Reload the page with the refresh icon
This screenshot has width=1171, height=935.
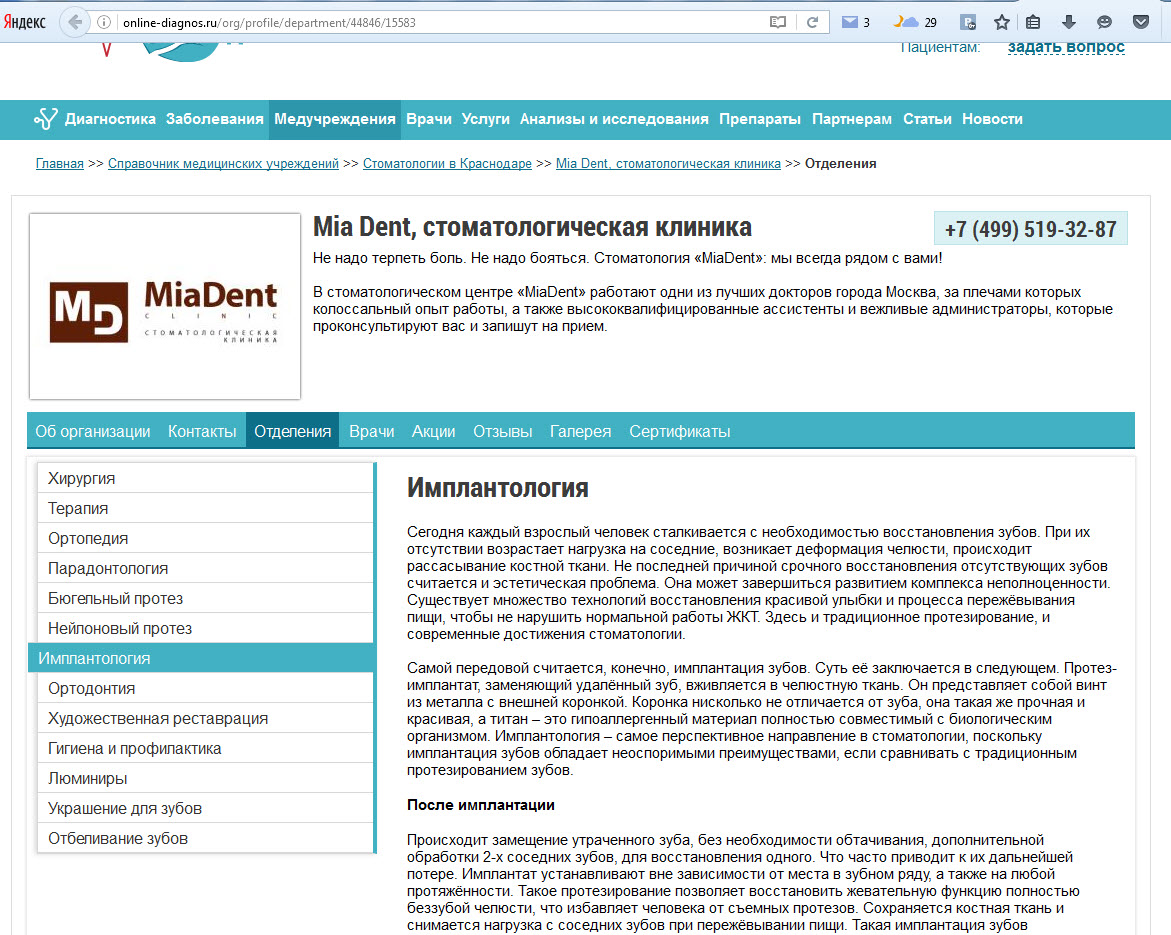point(813,22)
